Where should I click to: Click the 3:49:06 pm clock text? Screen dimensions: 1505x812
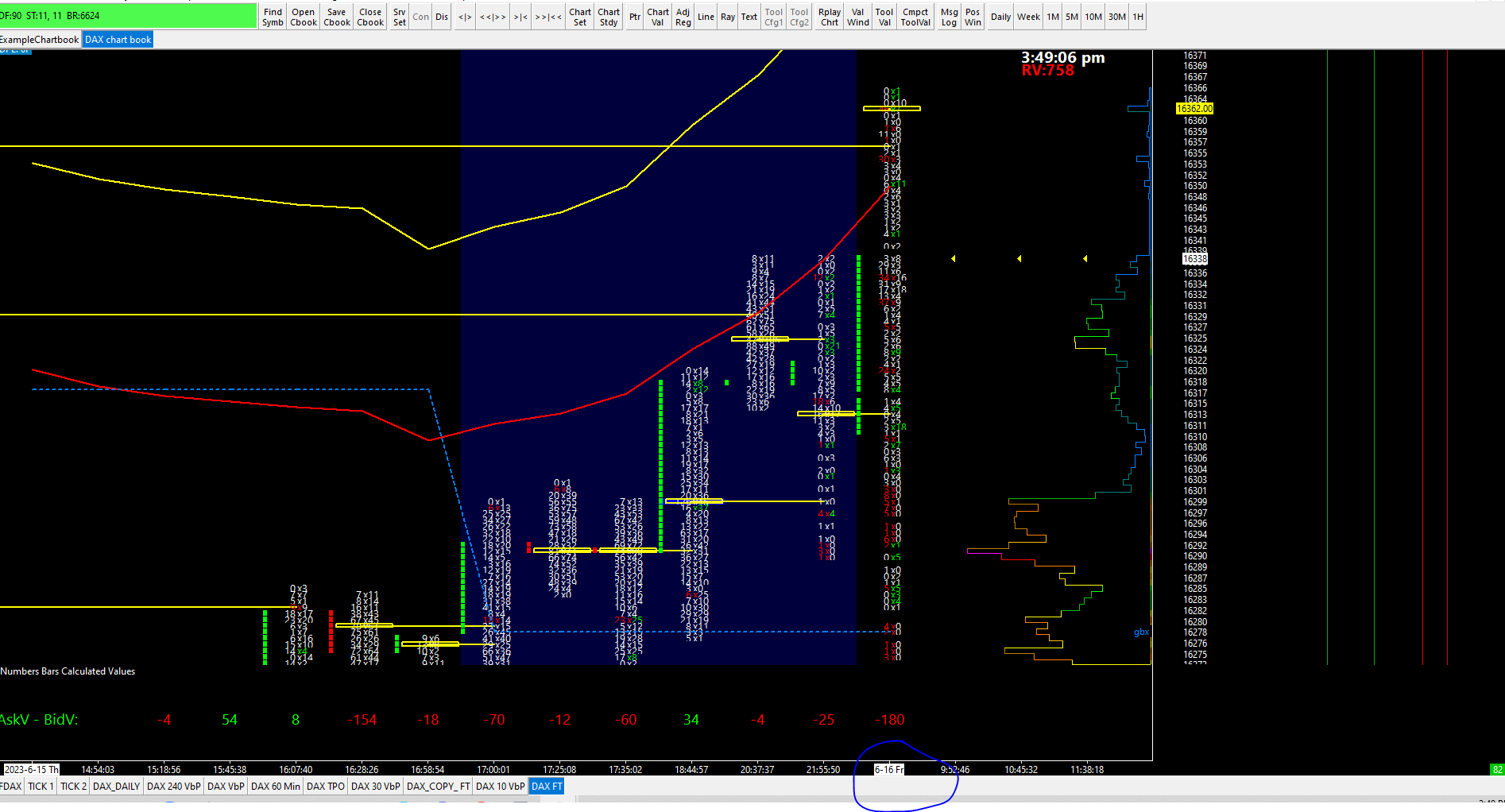point(1063,57)
